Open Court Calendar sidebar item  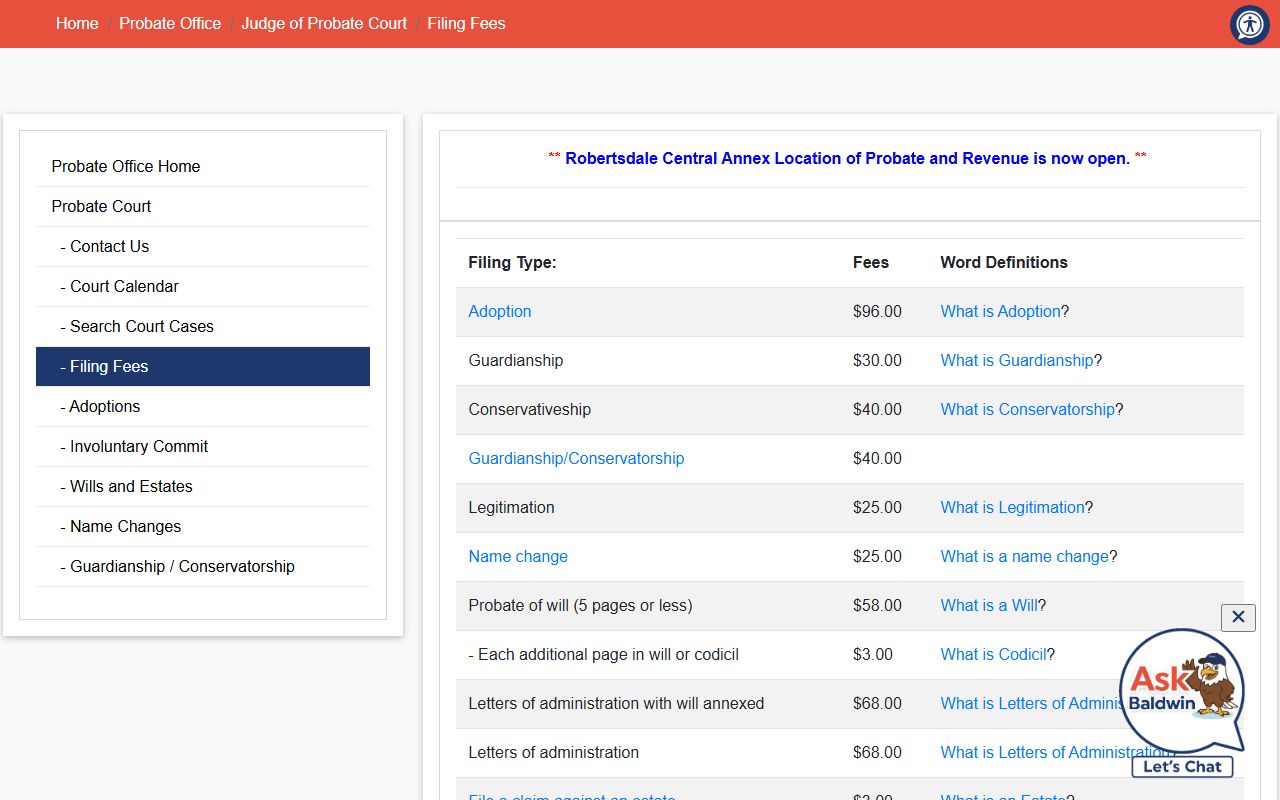[203, 287]
